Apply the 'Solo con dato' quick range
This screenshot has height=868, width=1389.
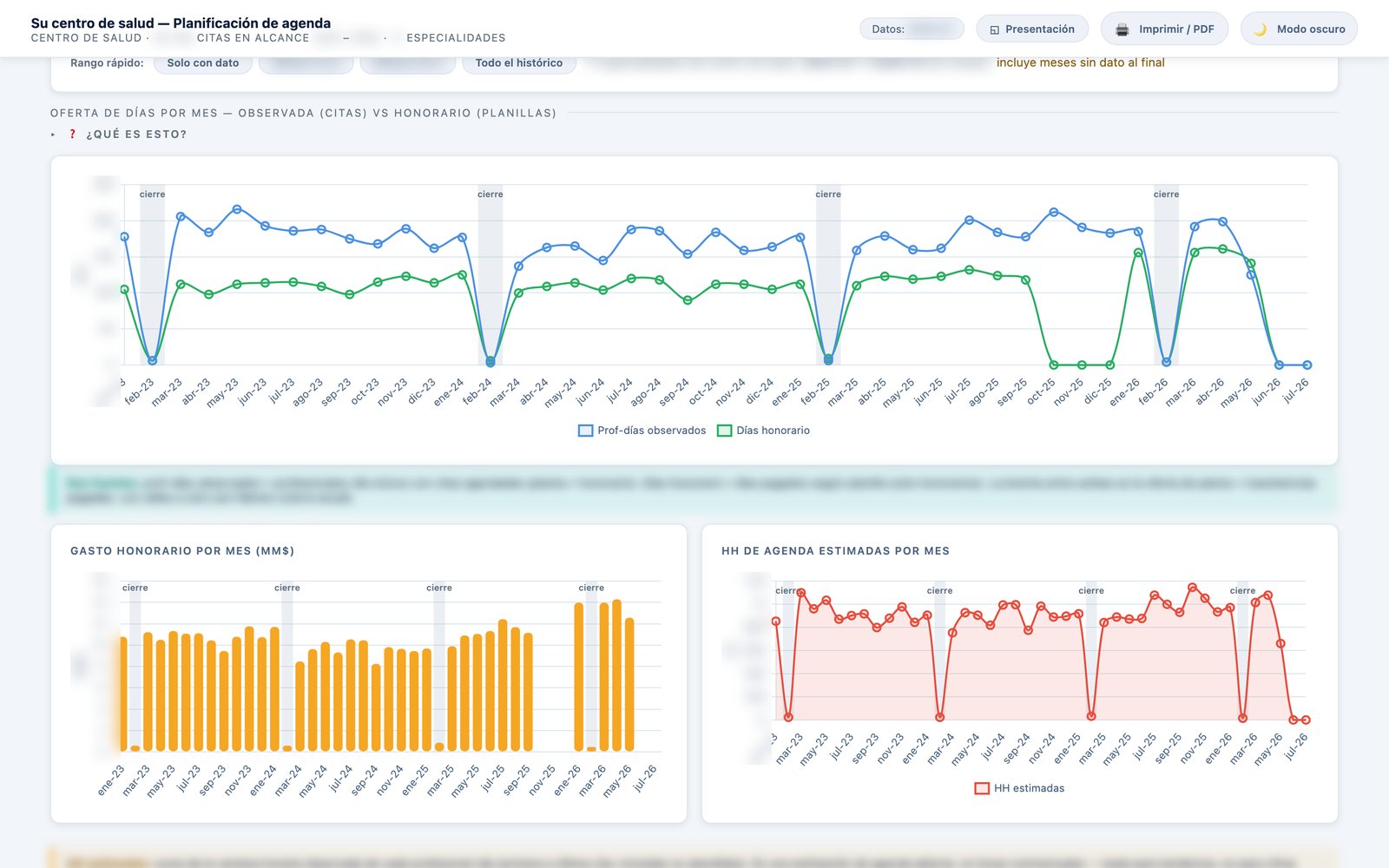click(202, 62)
